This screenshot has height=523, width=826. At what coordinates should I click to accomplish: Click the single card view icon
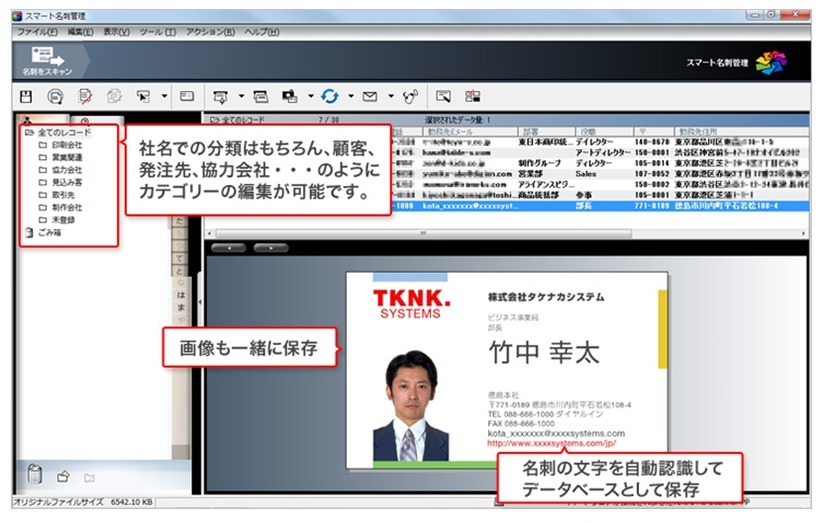(x=186, y=96)
